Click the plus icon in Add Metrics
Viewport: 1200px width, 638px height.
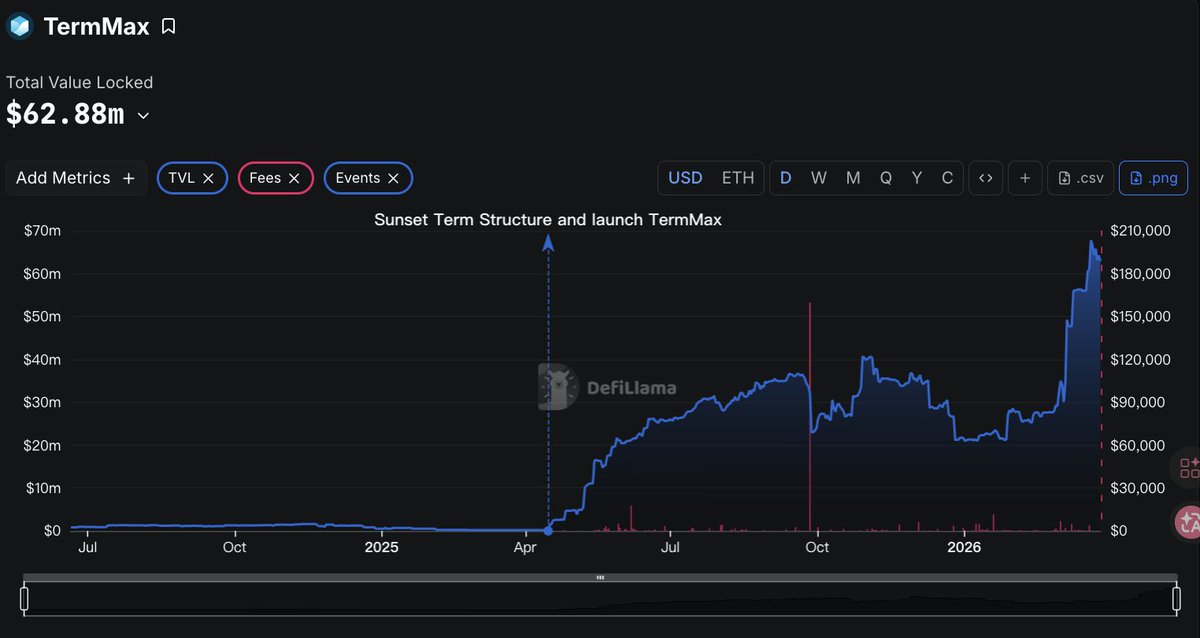coord(128,178)
